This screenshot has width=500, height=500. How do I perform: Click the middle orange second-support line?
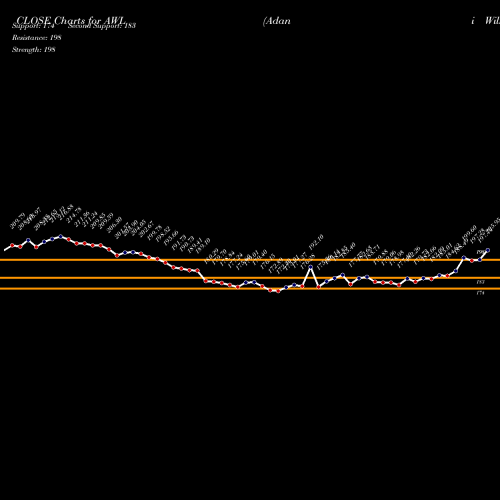(250, 278)
